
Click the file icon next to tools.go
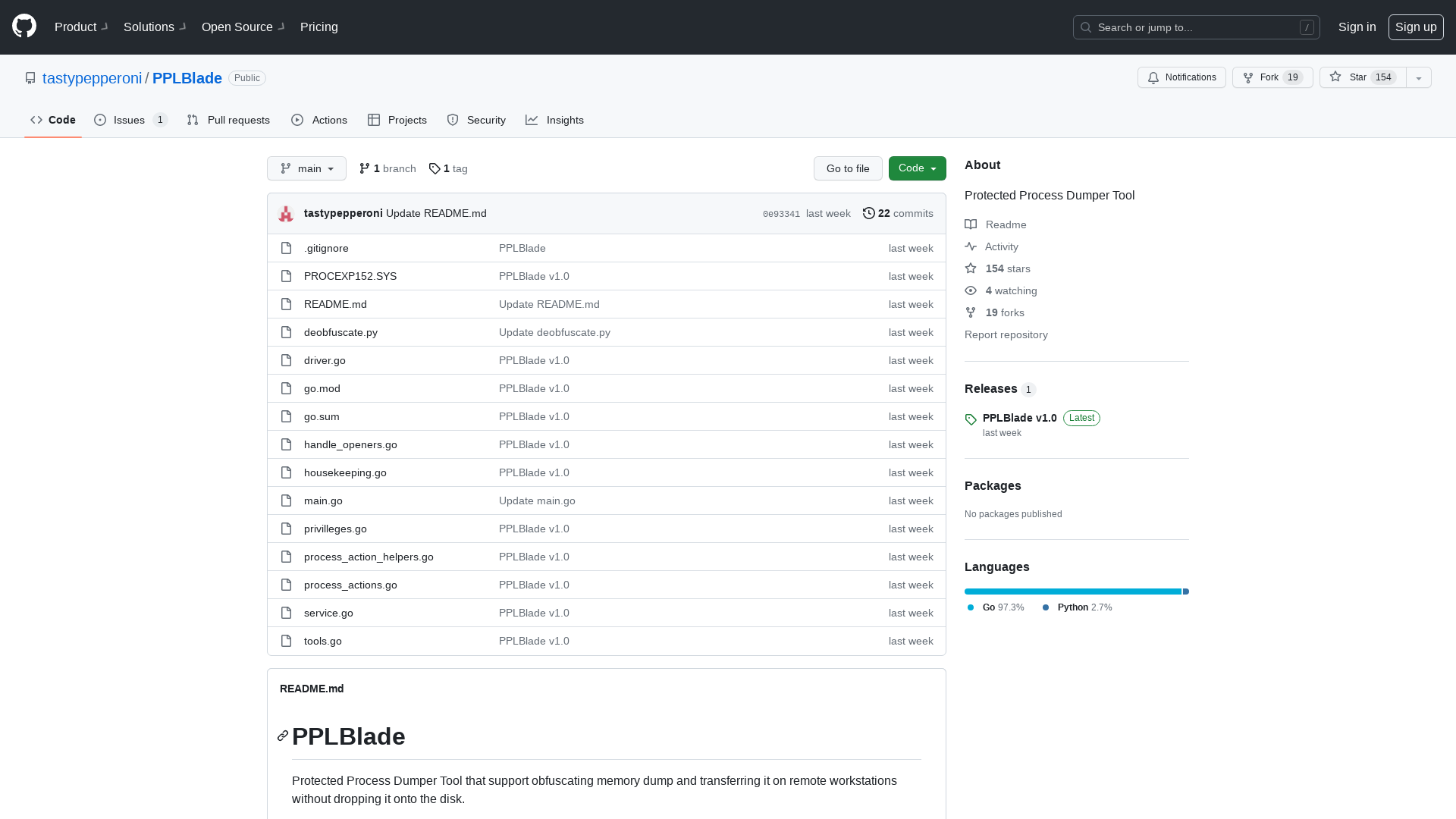pos(286,642)
